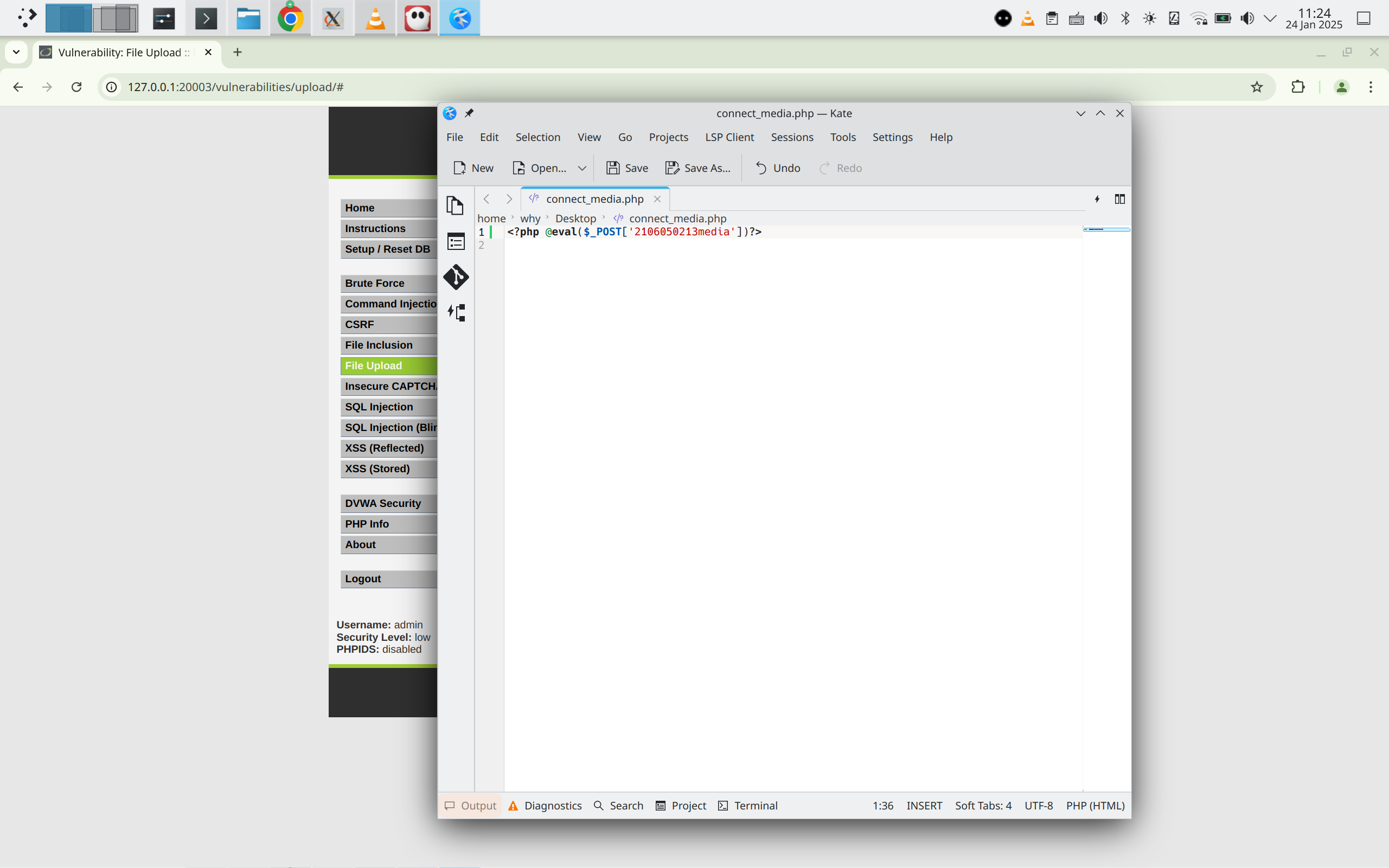Click the Save toolbar button
Viewport: 1389px width, 868px height.
pyautogui.click(x=627, y=168)
